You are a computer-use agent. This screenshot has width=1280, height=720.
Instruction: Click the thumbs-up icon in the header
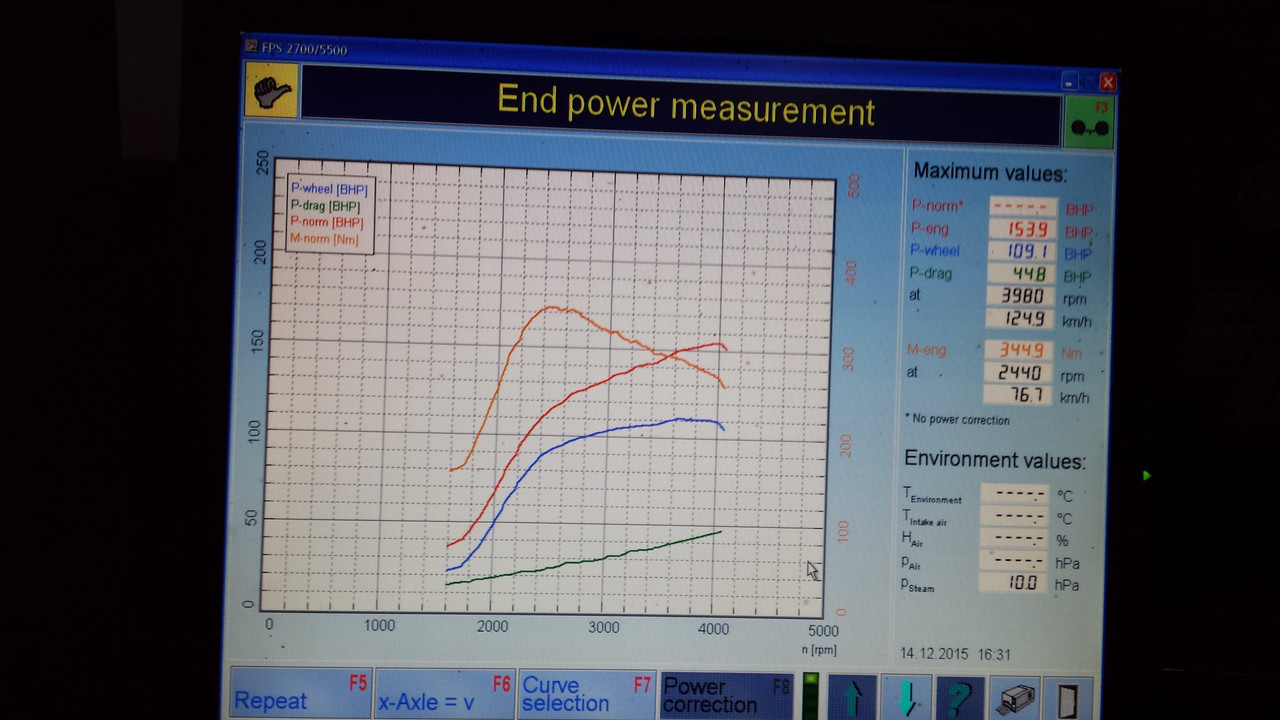pos(271,90)
